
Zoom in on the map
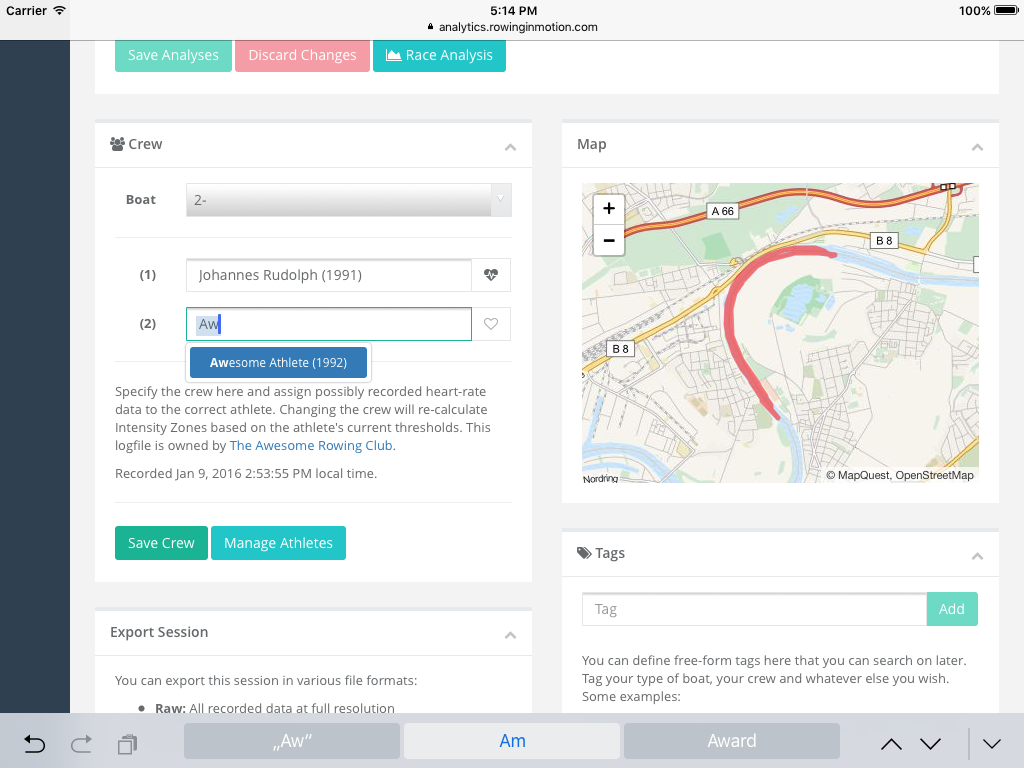608,209
